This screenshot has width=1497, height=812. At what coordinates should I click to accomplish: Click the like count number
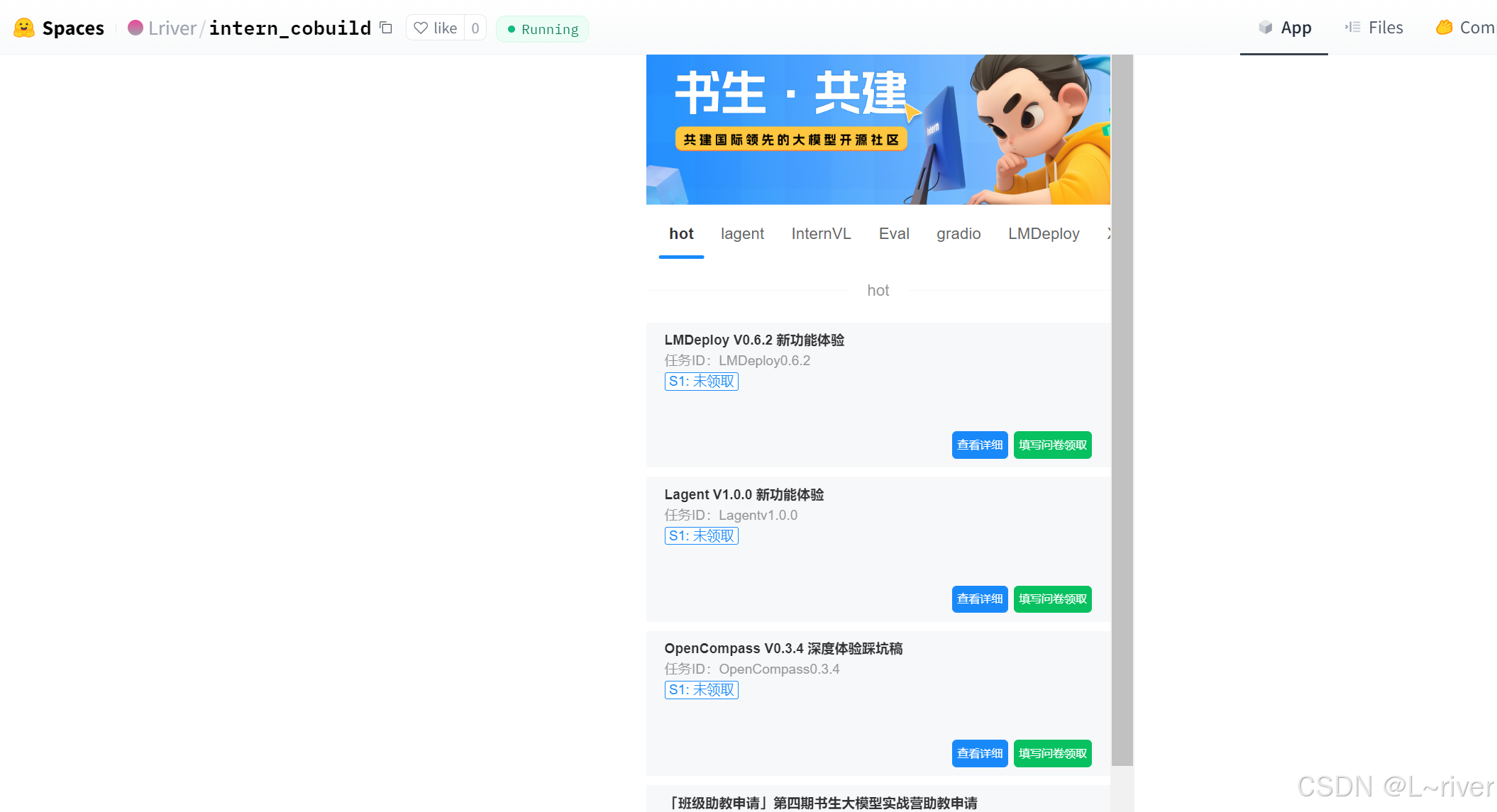(475, 28)
